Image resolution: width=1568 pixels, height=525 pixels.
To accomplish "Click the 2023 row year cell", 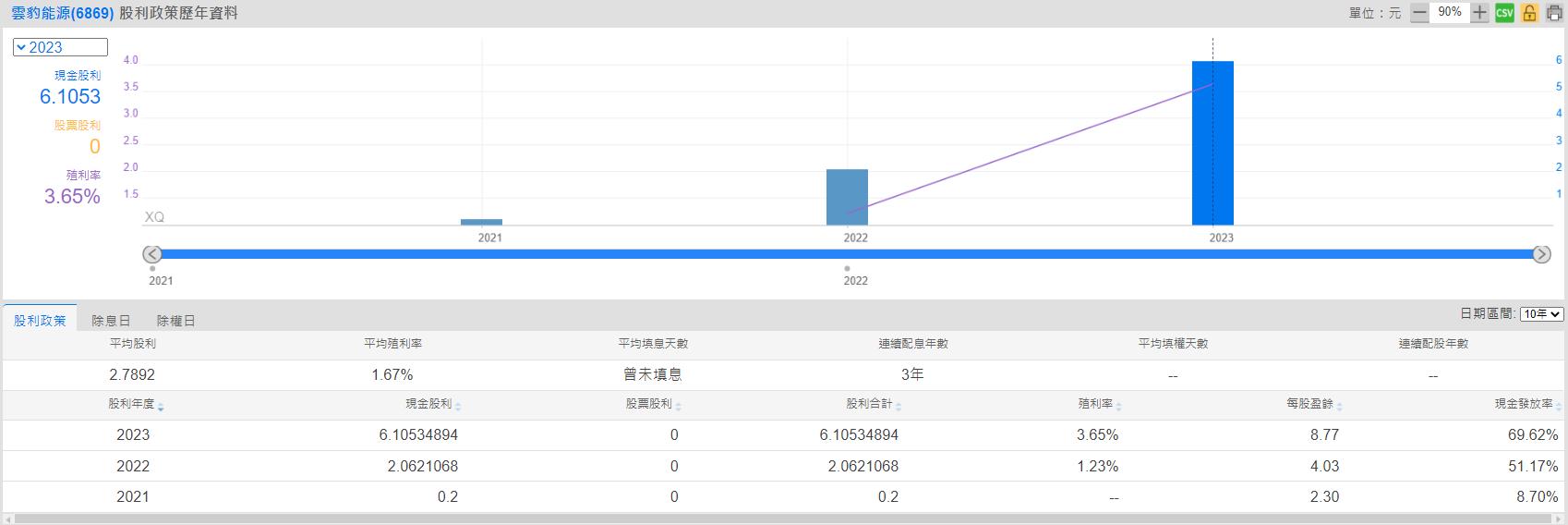I will [x=133, y=434].
